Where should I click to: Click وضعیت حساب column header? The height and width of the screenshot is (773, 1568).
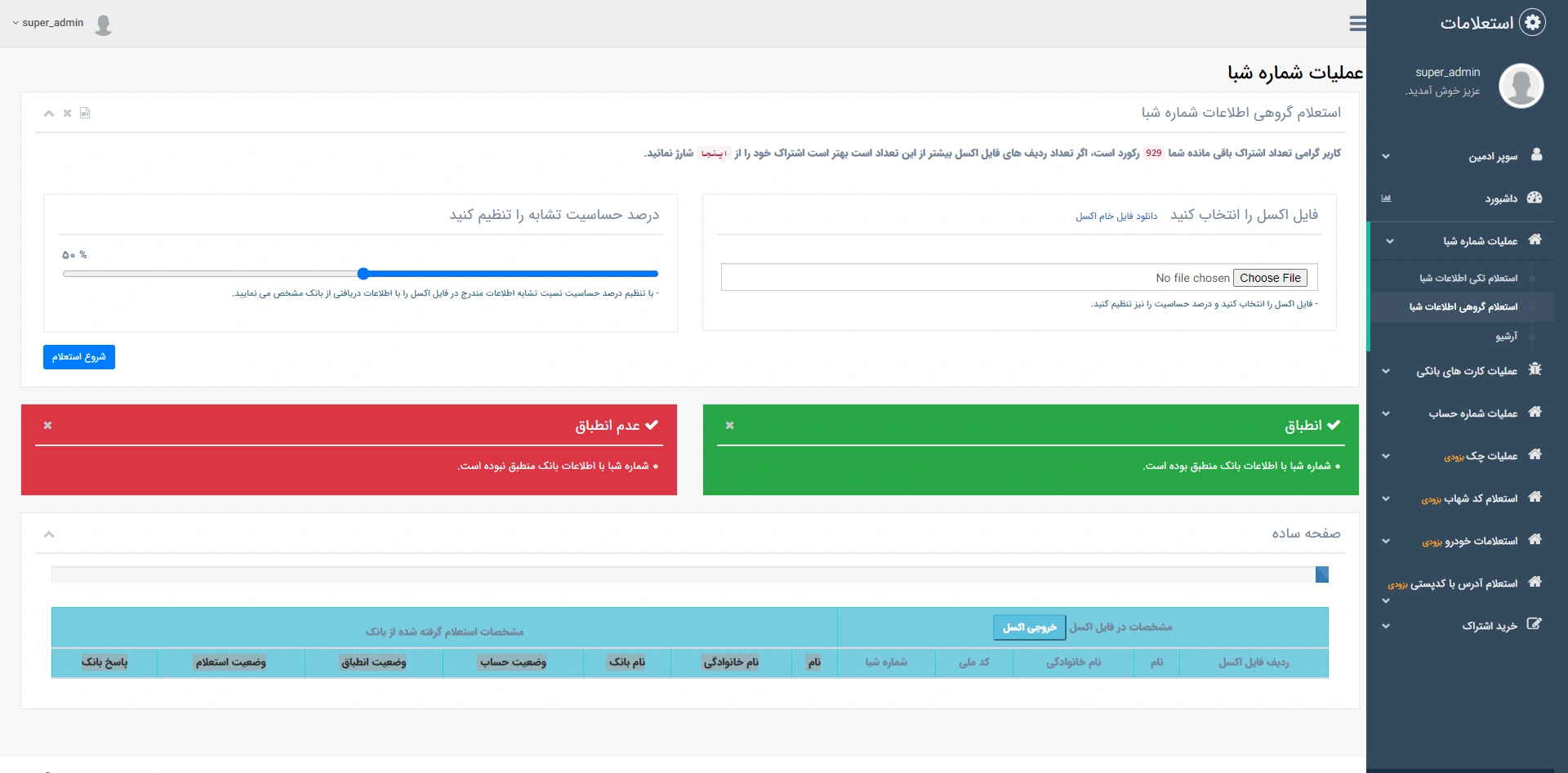point(513,663)
